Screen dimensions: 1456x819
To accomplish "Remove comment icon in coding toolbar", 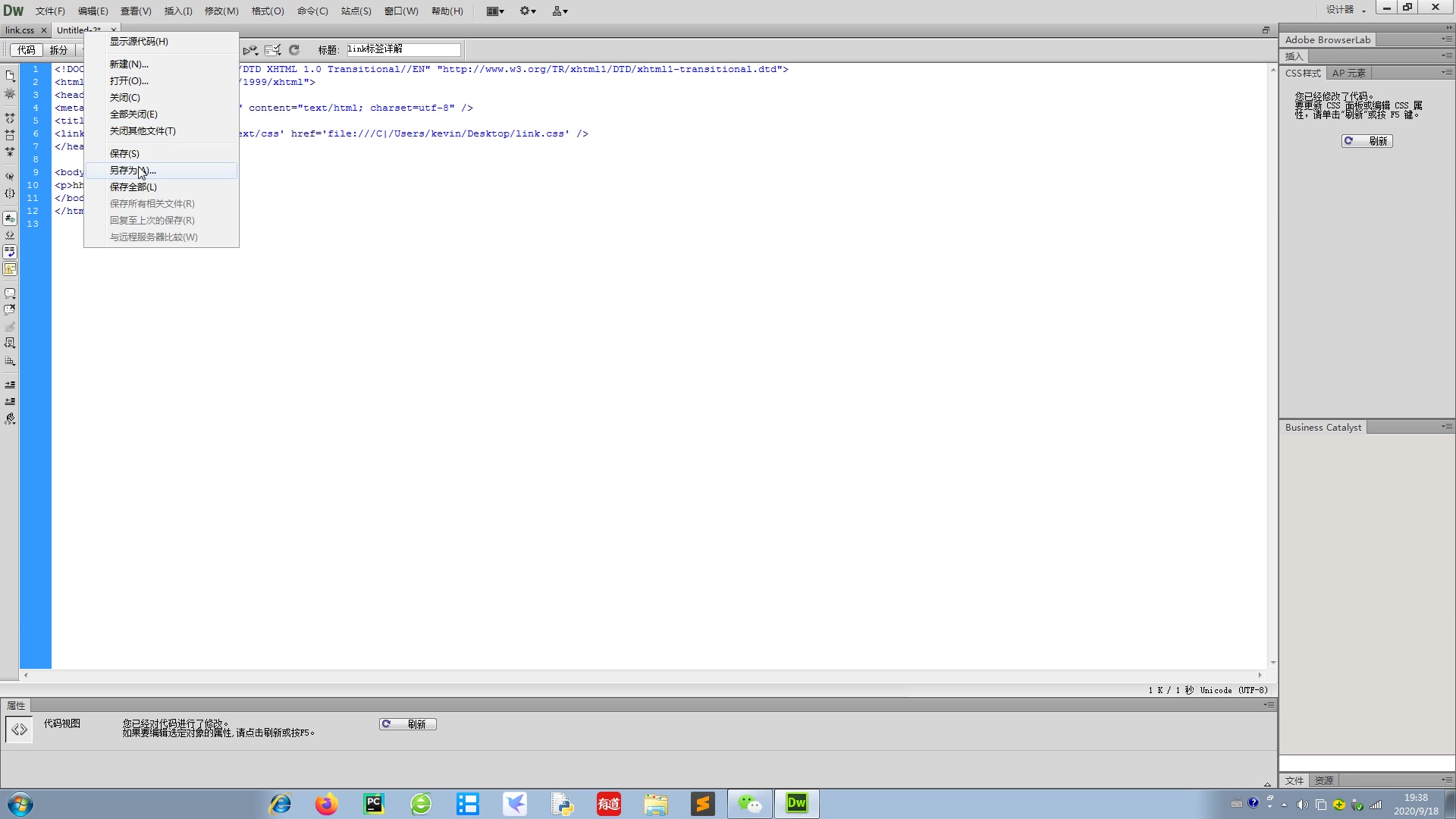I will pos(10,310).
